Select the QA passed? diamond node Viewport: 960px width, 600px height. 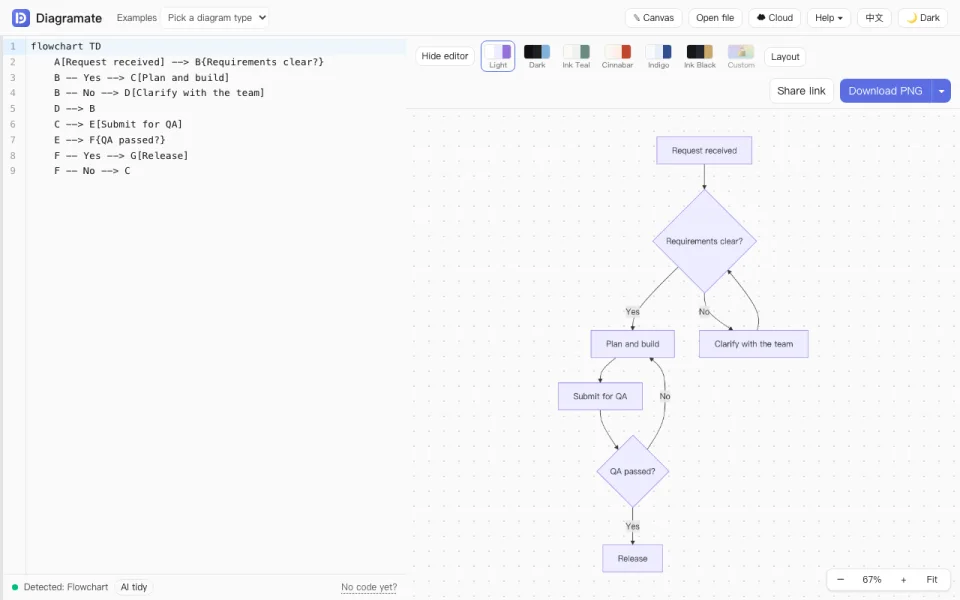point(632,471)
